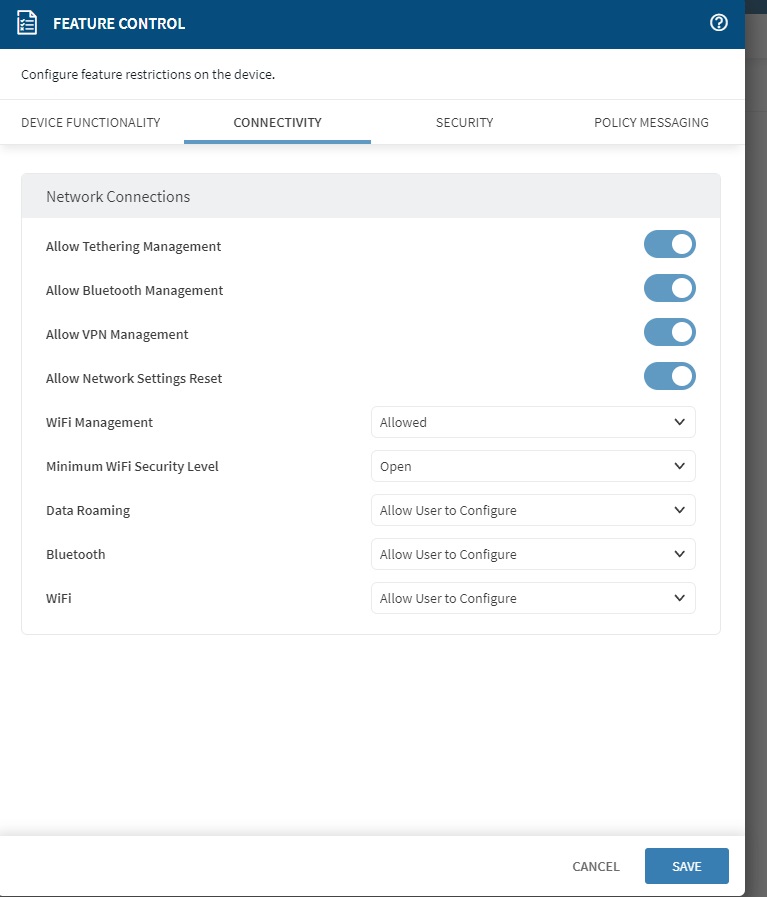Open the Data Roaming dropdown

[532, 510]
